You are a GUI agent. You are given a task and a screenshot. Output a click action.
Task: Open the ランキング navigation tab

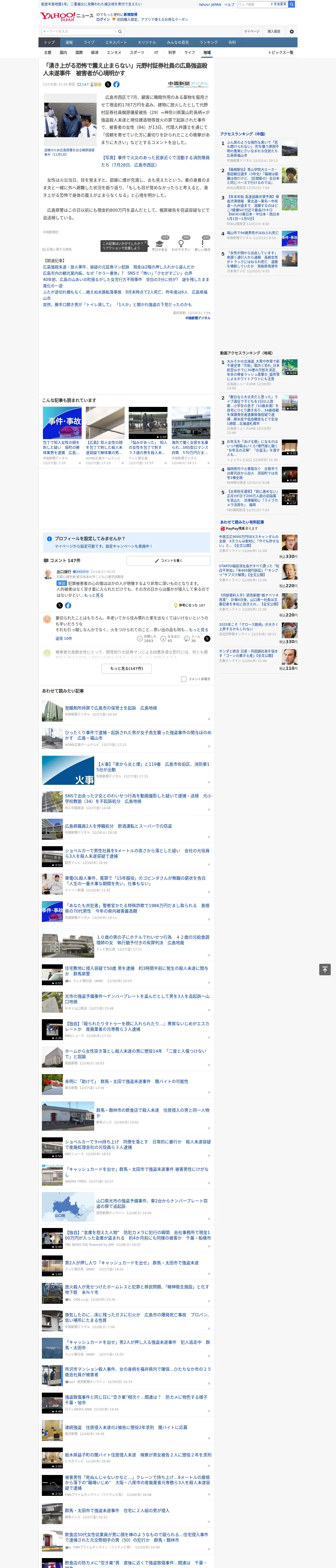pyautogui.click(x=209, y=43)
